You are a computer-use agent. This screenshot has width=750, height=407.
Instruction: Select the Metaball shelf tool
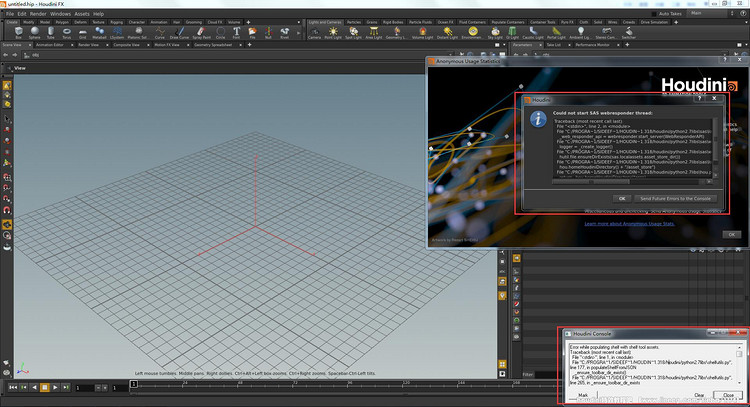pyautogui.click(x=99, y=33)
